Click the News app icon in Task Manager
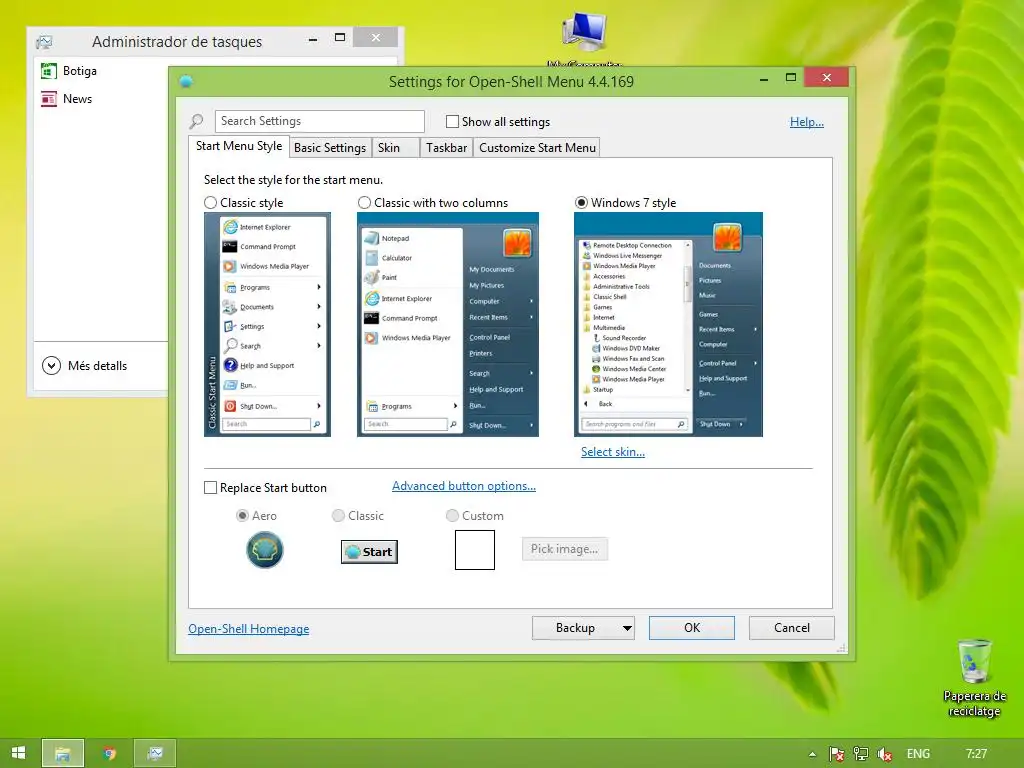 pos(48,99)
